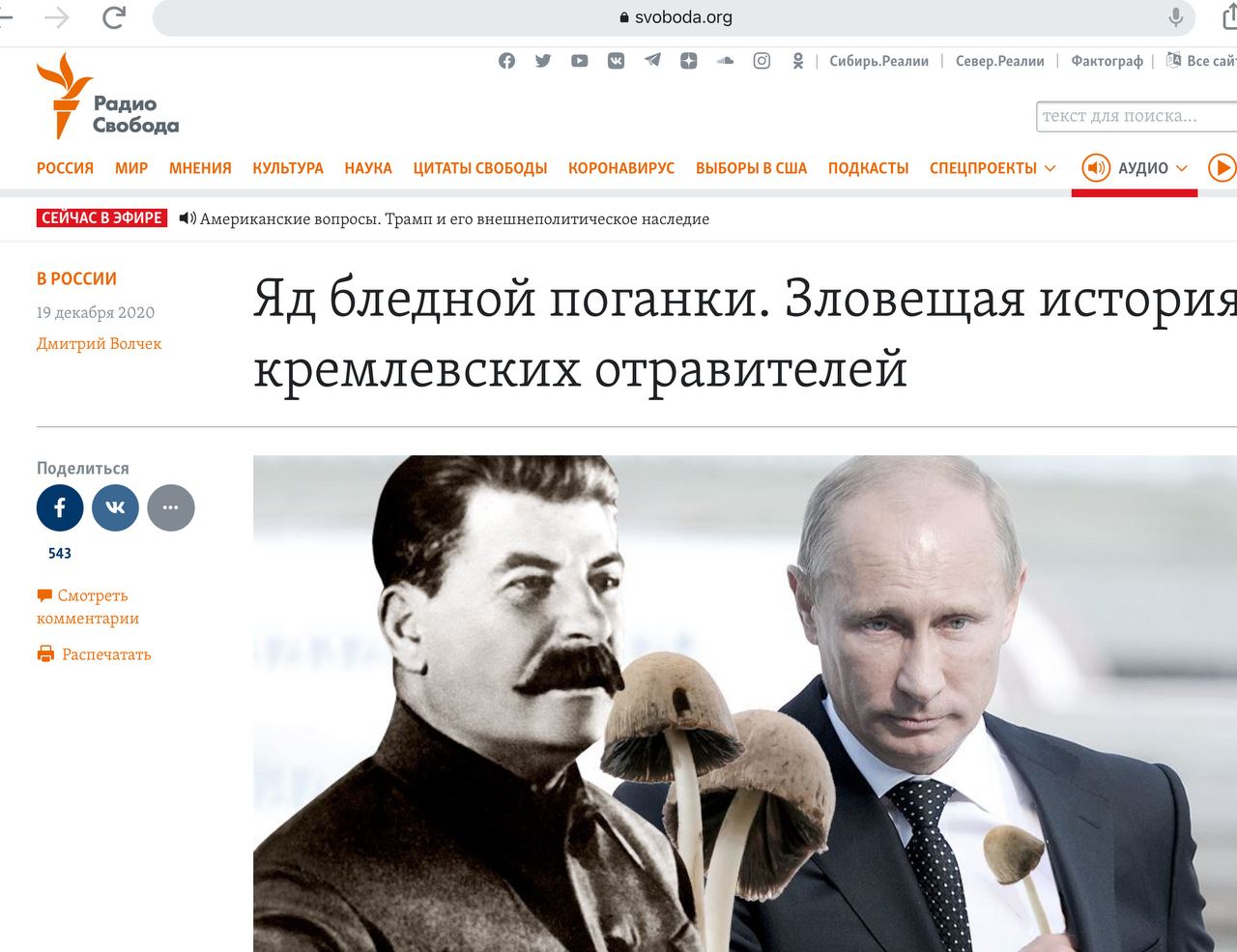1237x952 pixels.
Task: Click the speaker icon beside live broadcast title
Action: [187, 218]
